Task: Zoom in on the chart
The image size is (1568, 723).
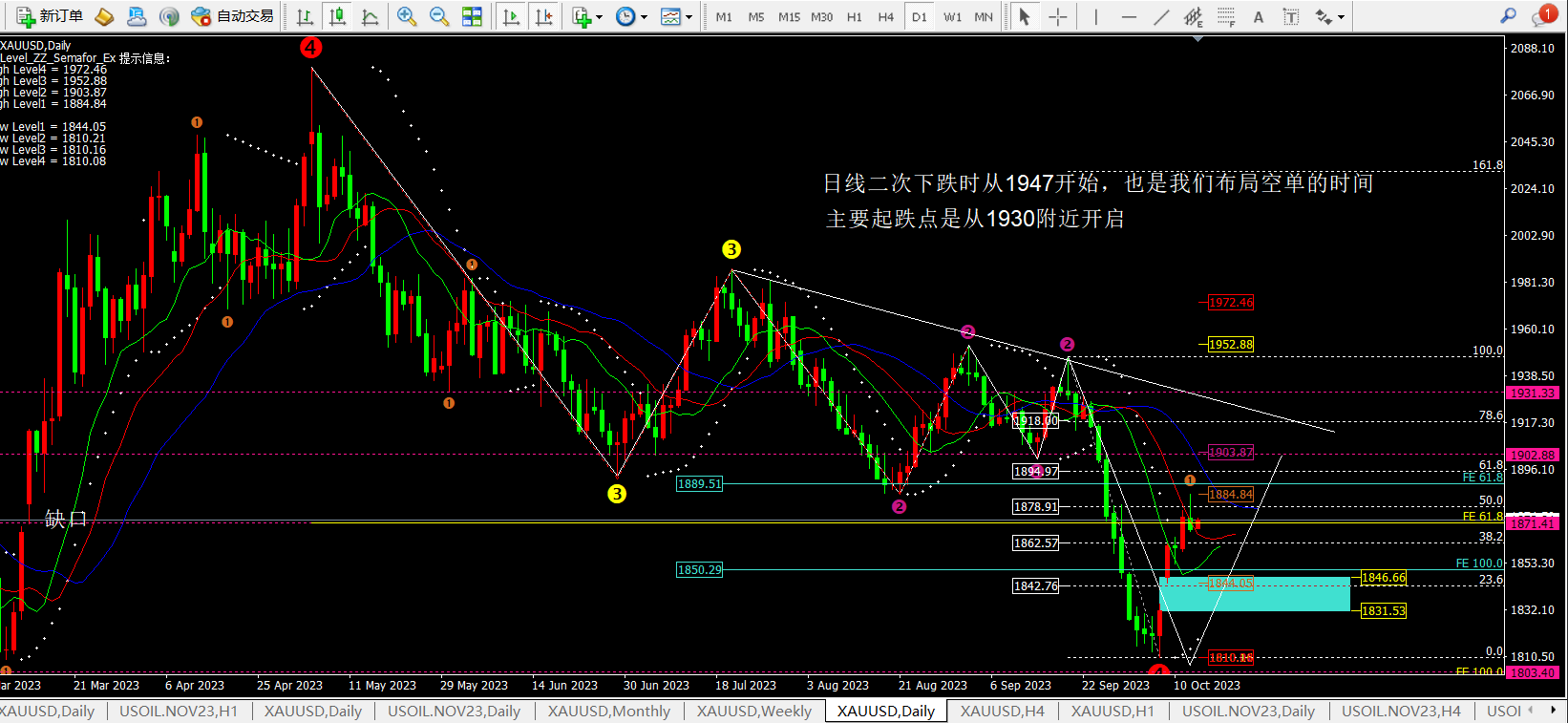Action: (407, 16)
